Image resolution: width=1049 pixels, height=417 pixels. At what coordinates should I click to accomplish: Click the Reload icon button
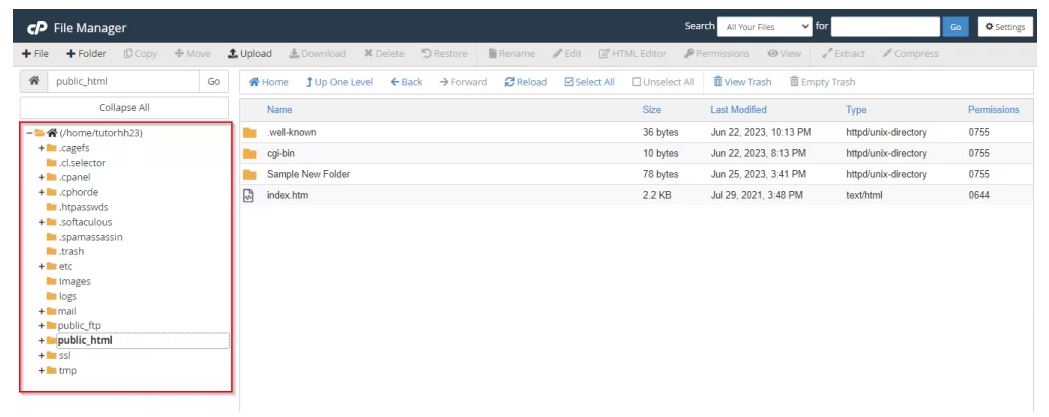coord(510,82)
